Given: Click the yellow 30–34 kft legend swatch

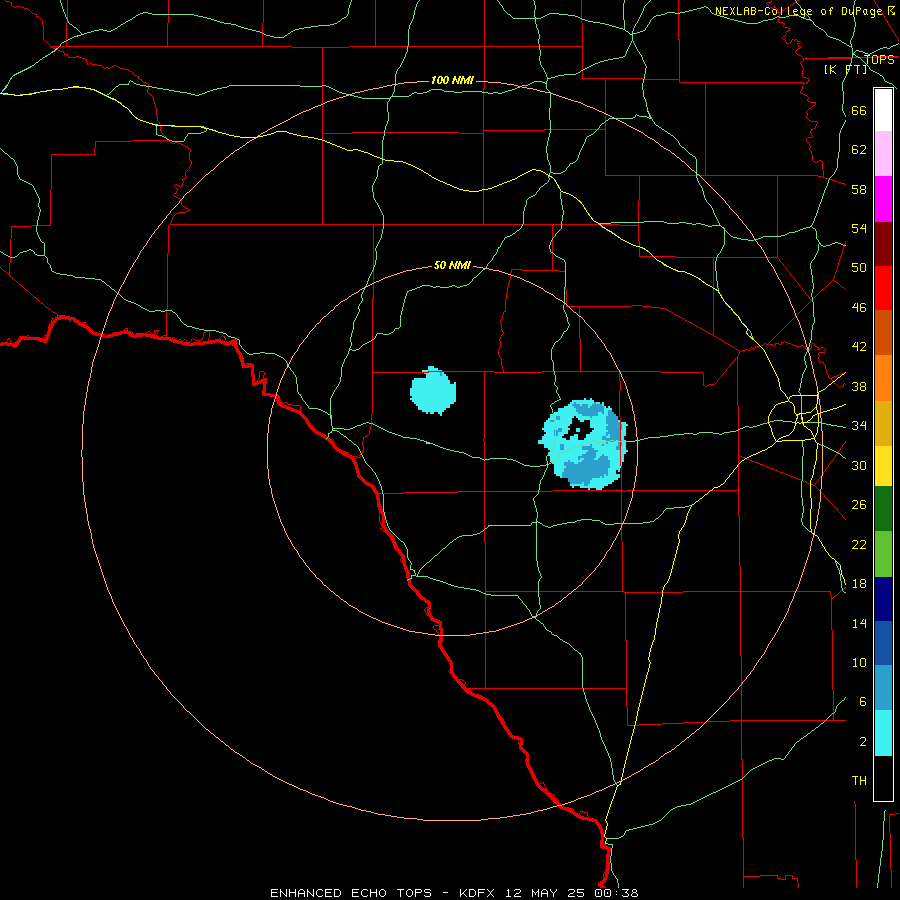Looking at the screenshot, I should pos(883,466).
